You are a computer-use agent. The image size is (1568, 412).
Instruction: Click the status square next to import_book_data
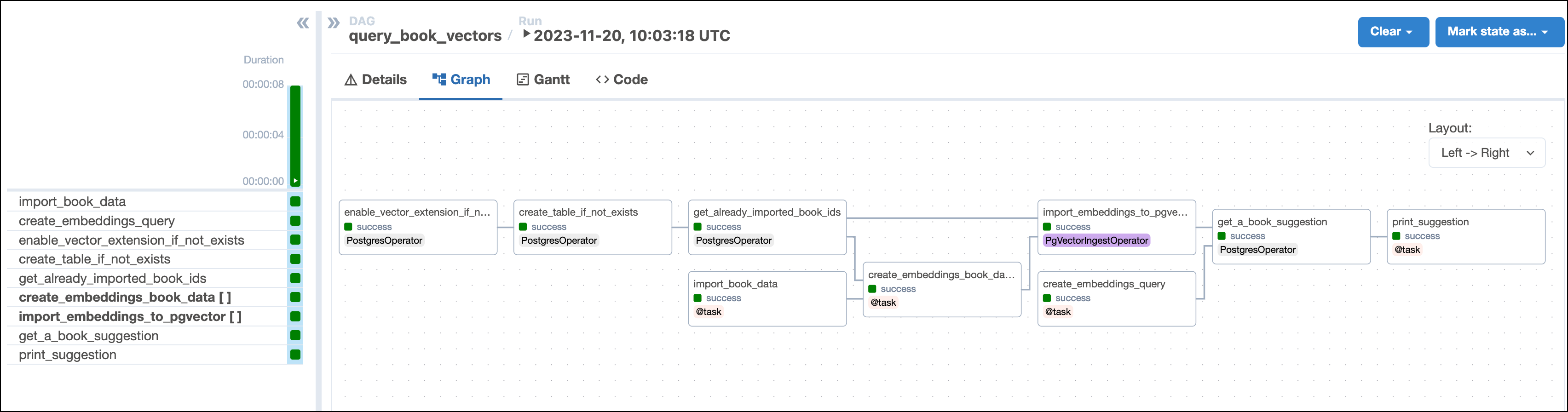(x=296, y=201)
